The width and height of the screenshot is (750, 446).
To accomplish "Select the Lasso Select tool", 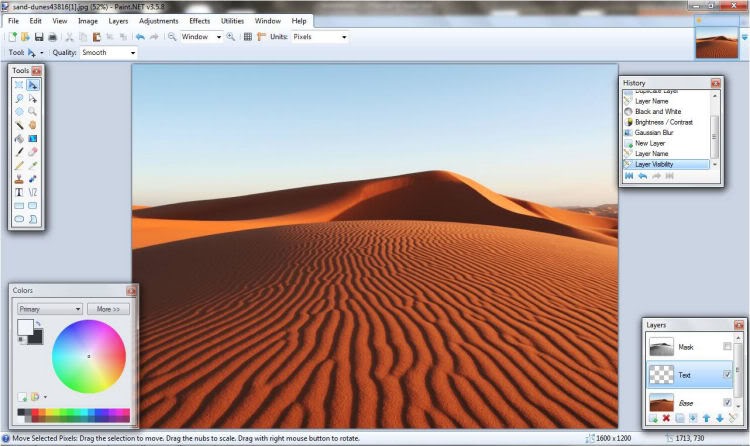I will coord(19,98).
